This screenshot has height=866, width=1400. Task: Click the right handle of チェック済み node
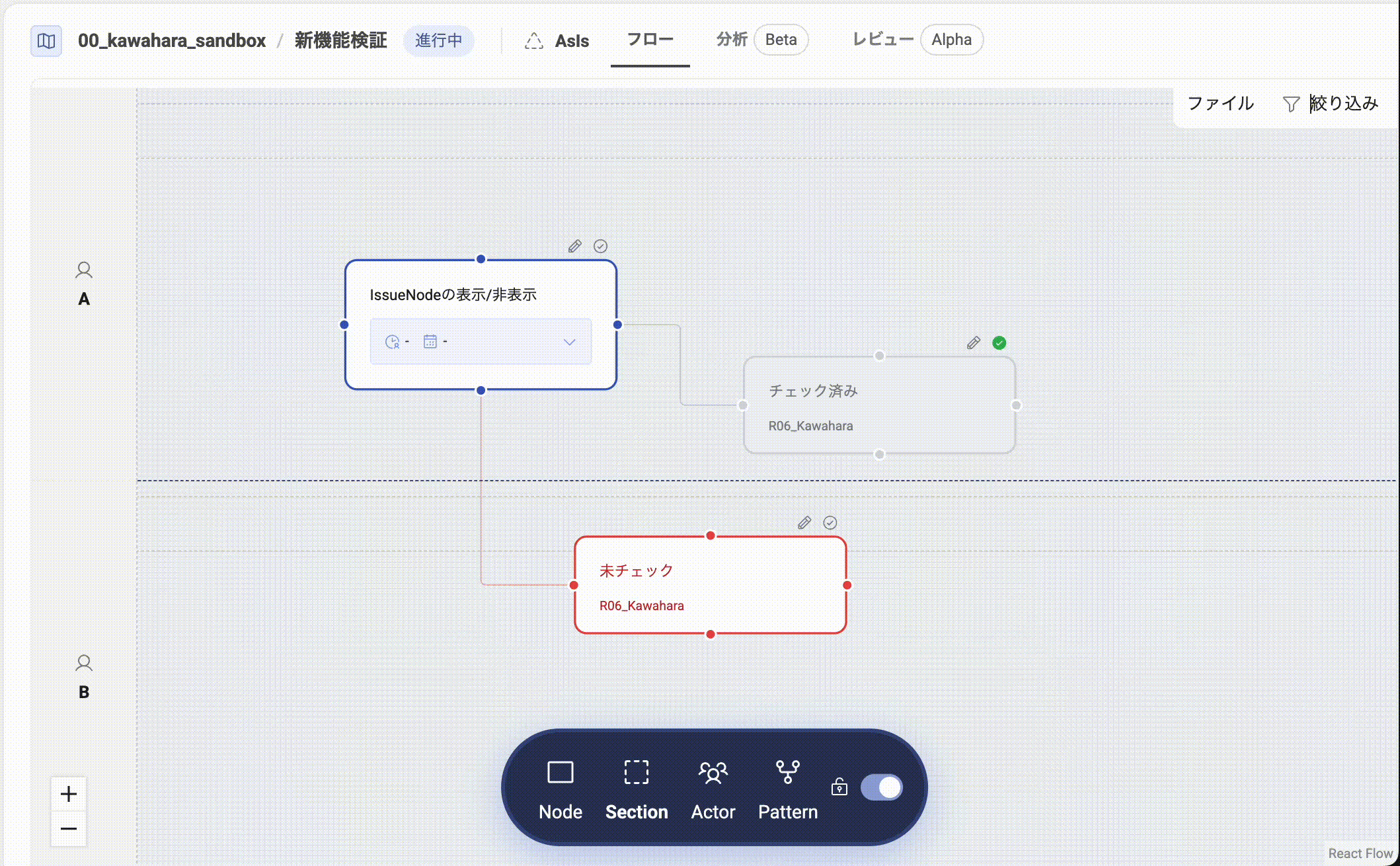[x=1017, y=405]
